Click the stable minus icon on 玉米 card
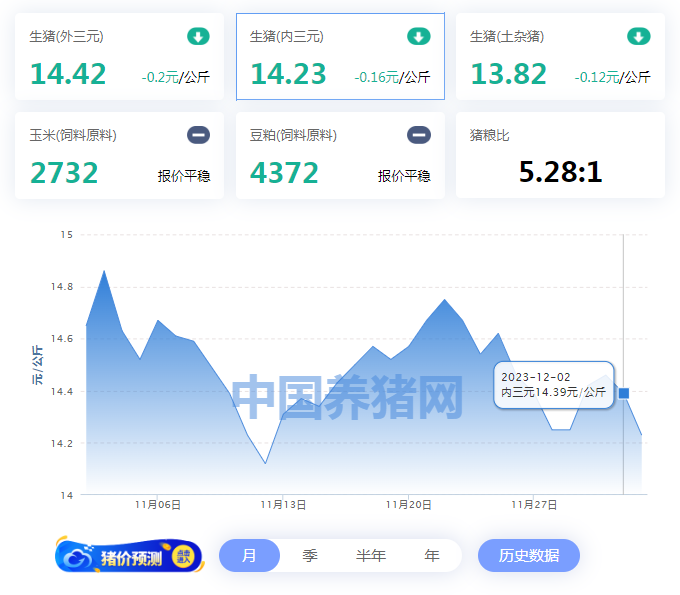Screen dimensions: 680x595 point(198,135)
